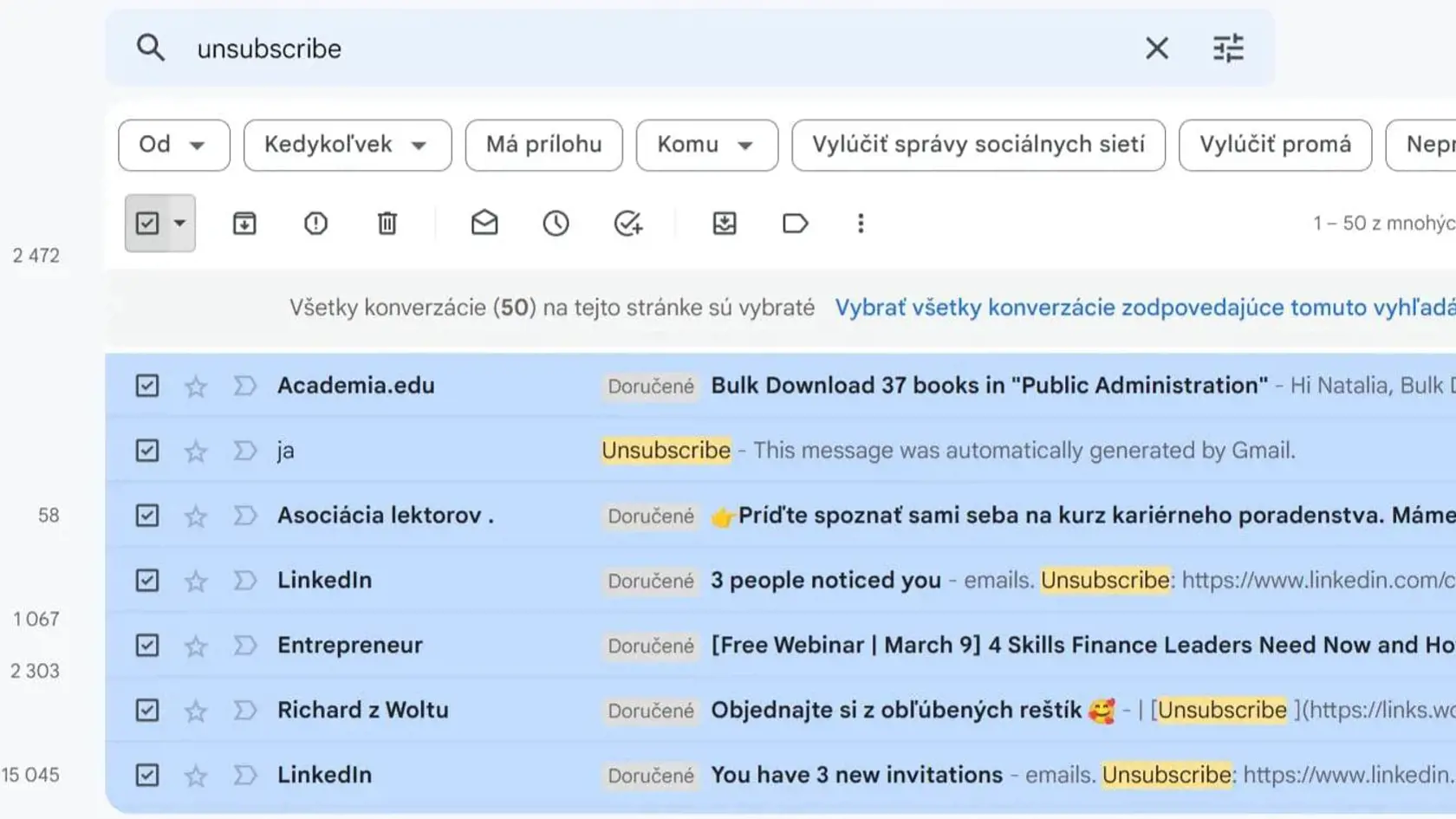Clear the search query with the X icon
This screenshot has width=1456, height=819.
[1157, 48]
